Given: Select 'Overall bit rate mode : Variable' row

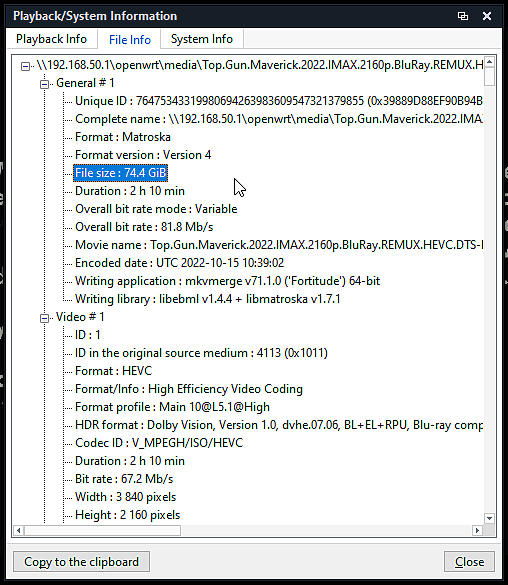Looking at the screenshot, I should tap(156, 209).
